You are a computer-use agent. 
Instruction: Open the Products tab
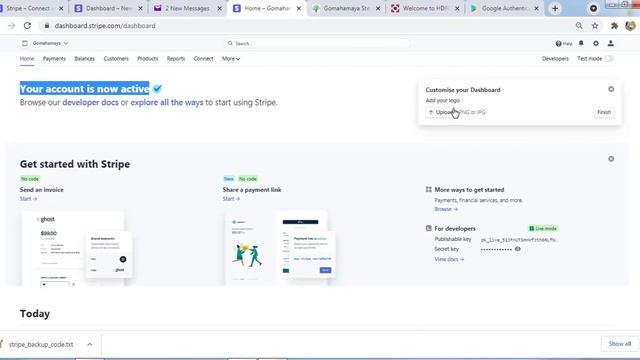pyautogui.click(x=148, y=59)
